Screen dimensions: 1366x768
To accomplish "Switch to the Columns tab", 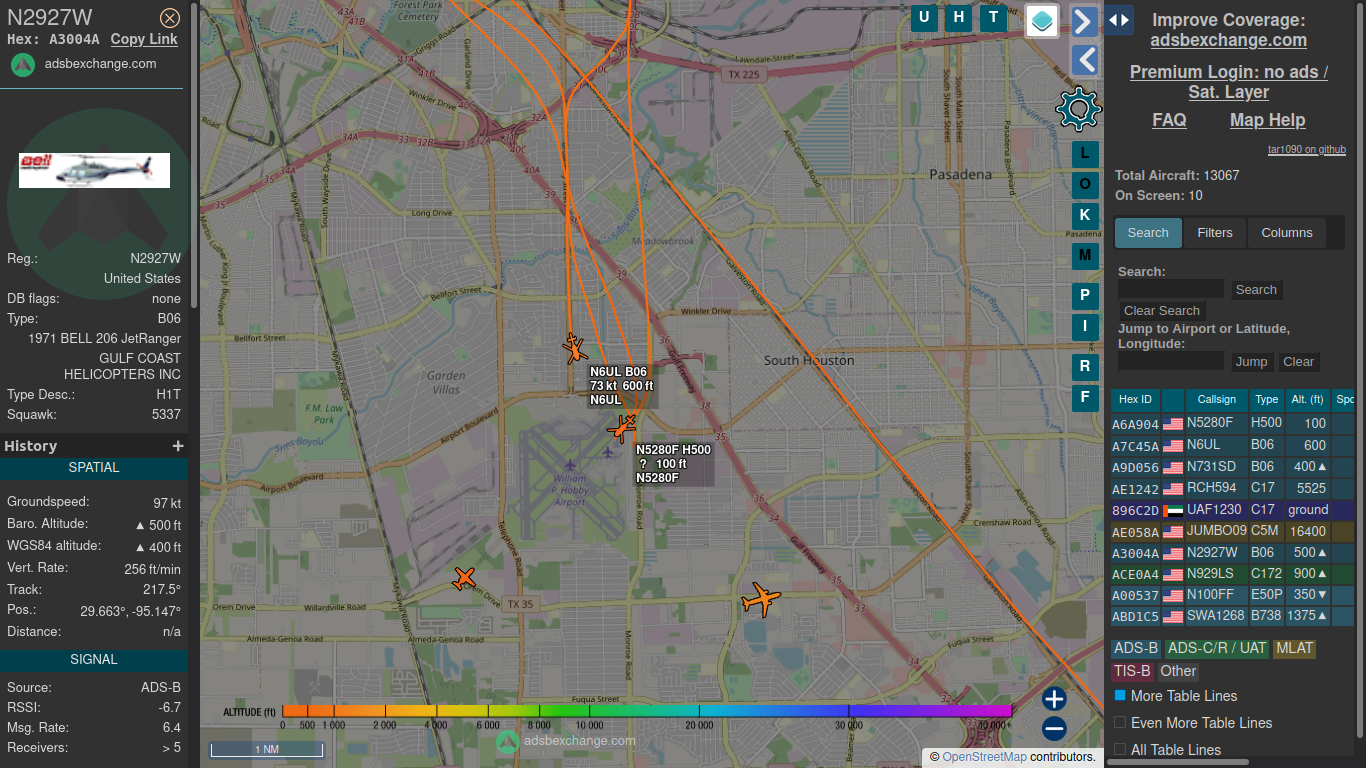I will pyautogui.click(x=1286, y=233).
